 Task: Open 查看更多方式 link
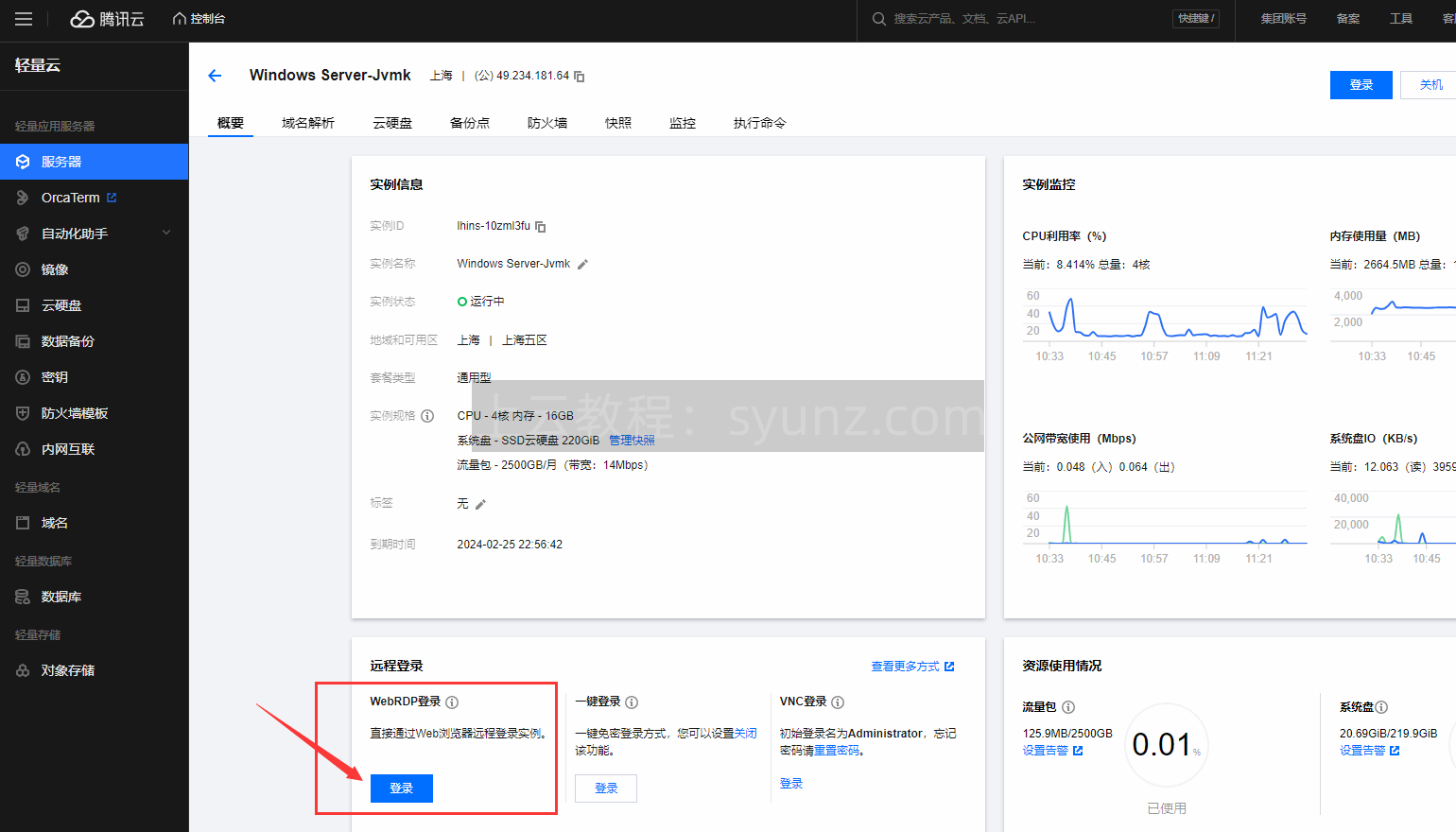point(912,667)
